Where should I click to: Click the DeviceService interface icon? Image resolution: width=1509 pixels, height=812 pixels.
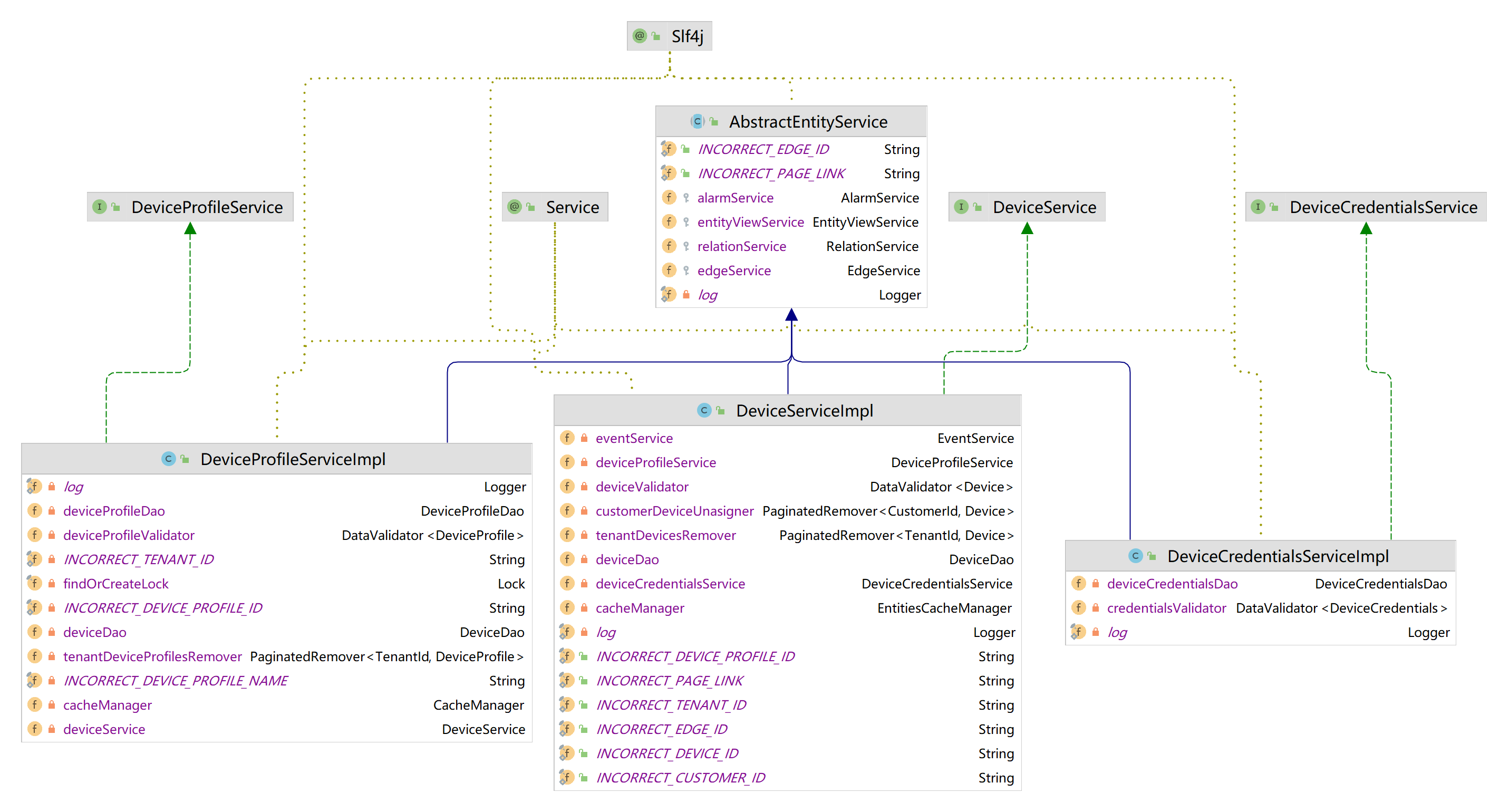(x=961, y=207)
